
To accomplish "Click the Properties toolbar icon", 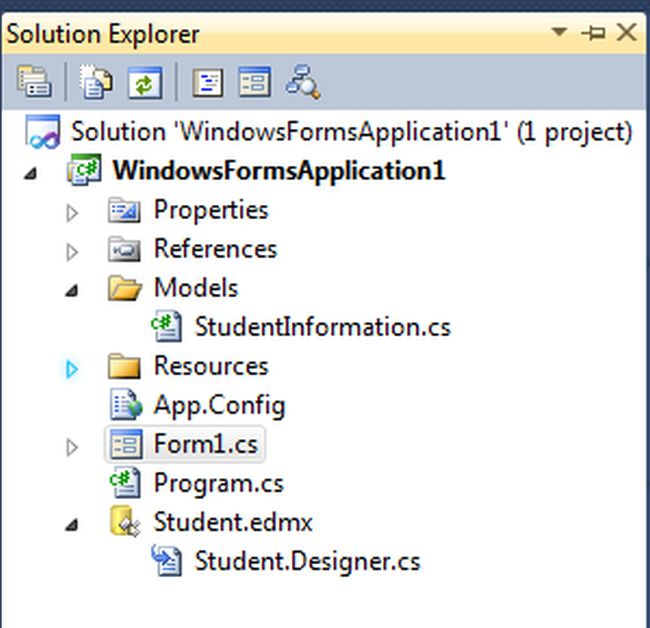I will coord(34,82).
